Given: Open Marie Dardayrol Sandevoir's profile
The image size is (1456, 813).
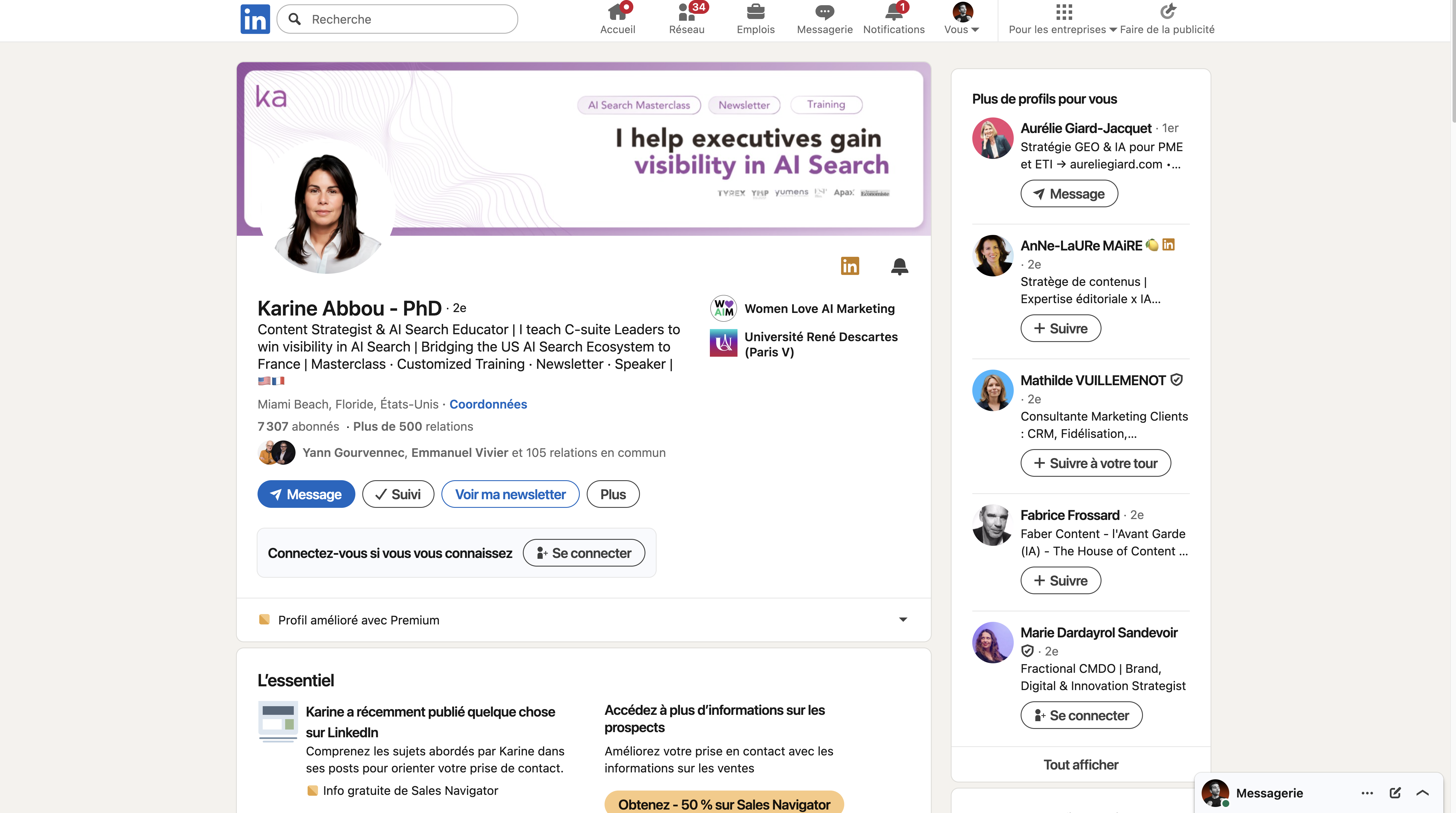Looking at the screenshot, I should [1099, 632].
